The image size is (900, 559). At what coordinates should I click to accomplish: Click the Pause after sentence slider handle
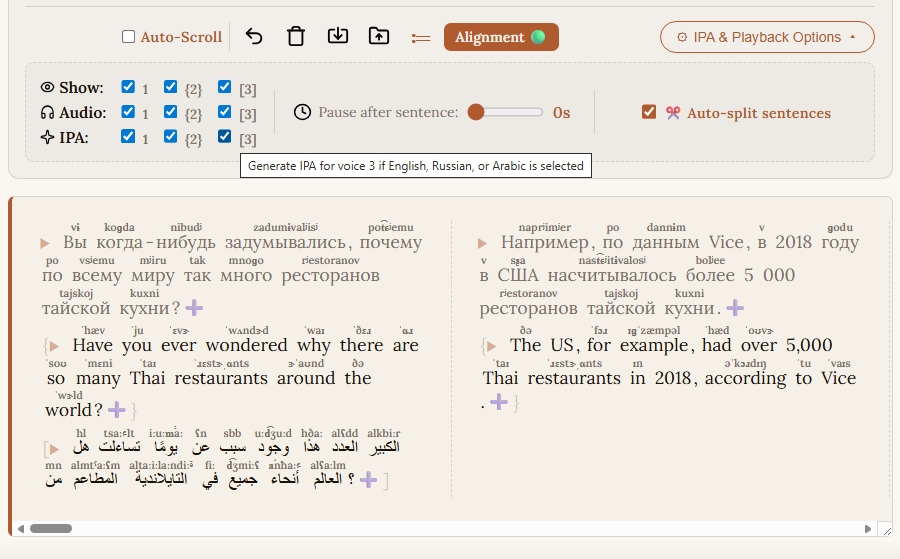(476, 112)
